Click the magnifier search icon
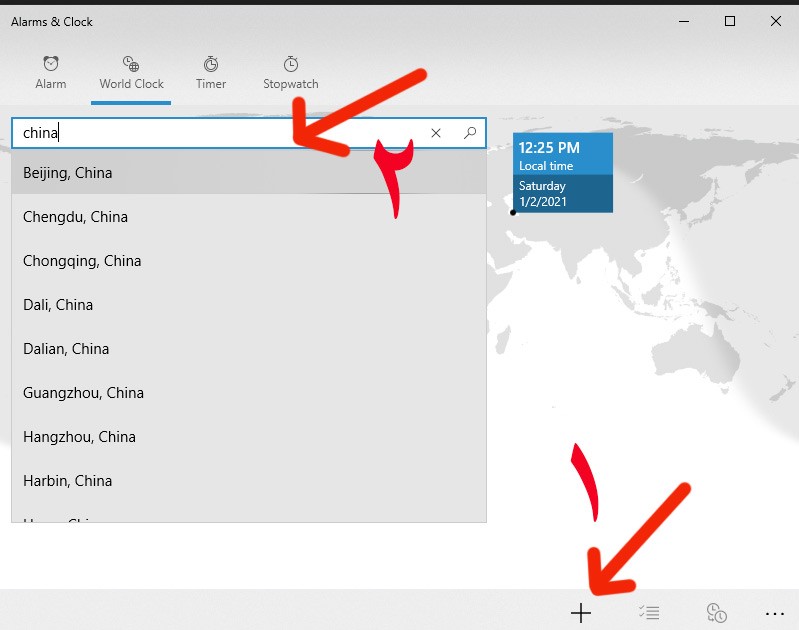Viewport: 799px width, 630px height. coord(470,133)
